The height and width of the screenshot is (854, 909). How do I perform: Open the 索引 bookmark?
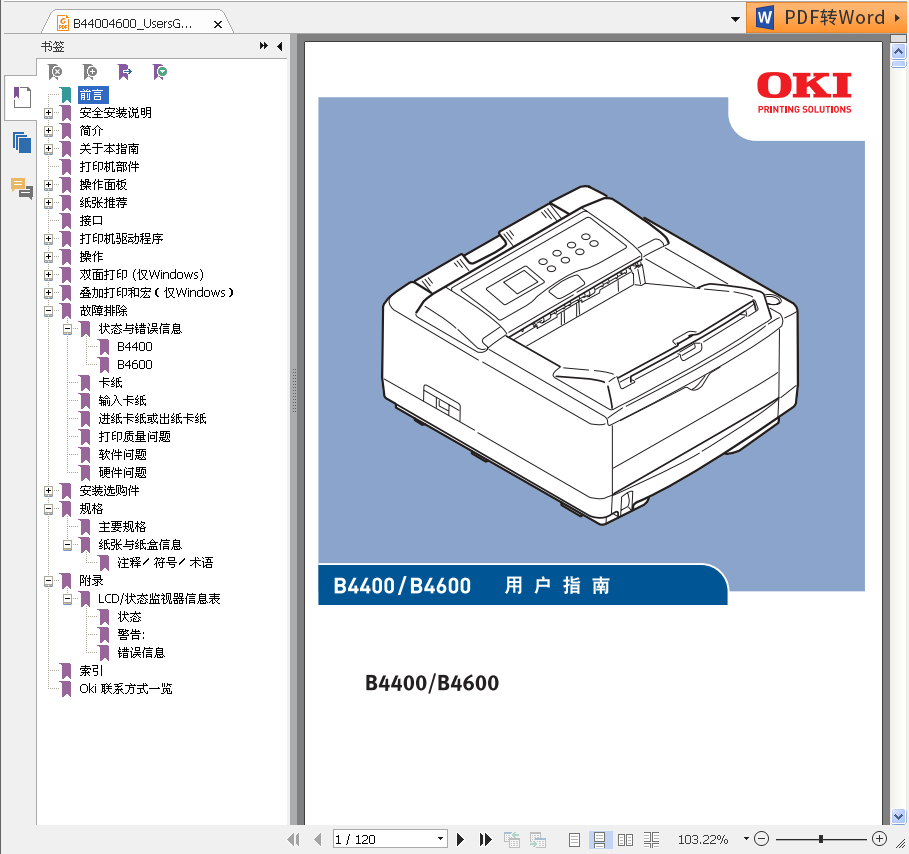tap(91, 671)
